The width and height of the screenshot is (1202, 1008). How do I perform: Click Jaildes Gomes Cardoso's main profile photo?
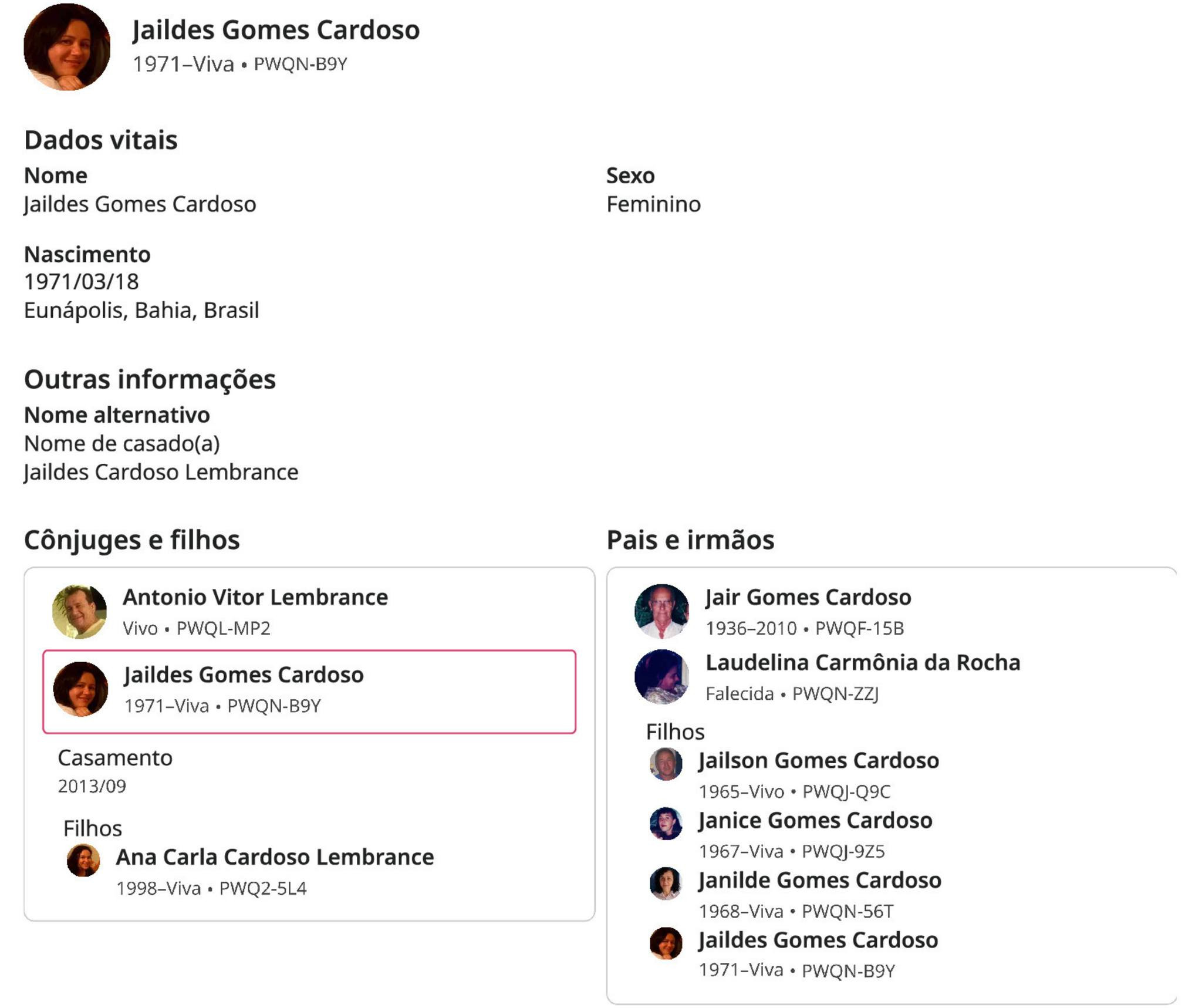[67, 47]
